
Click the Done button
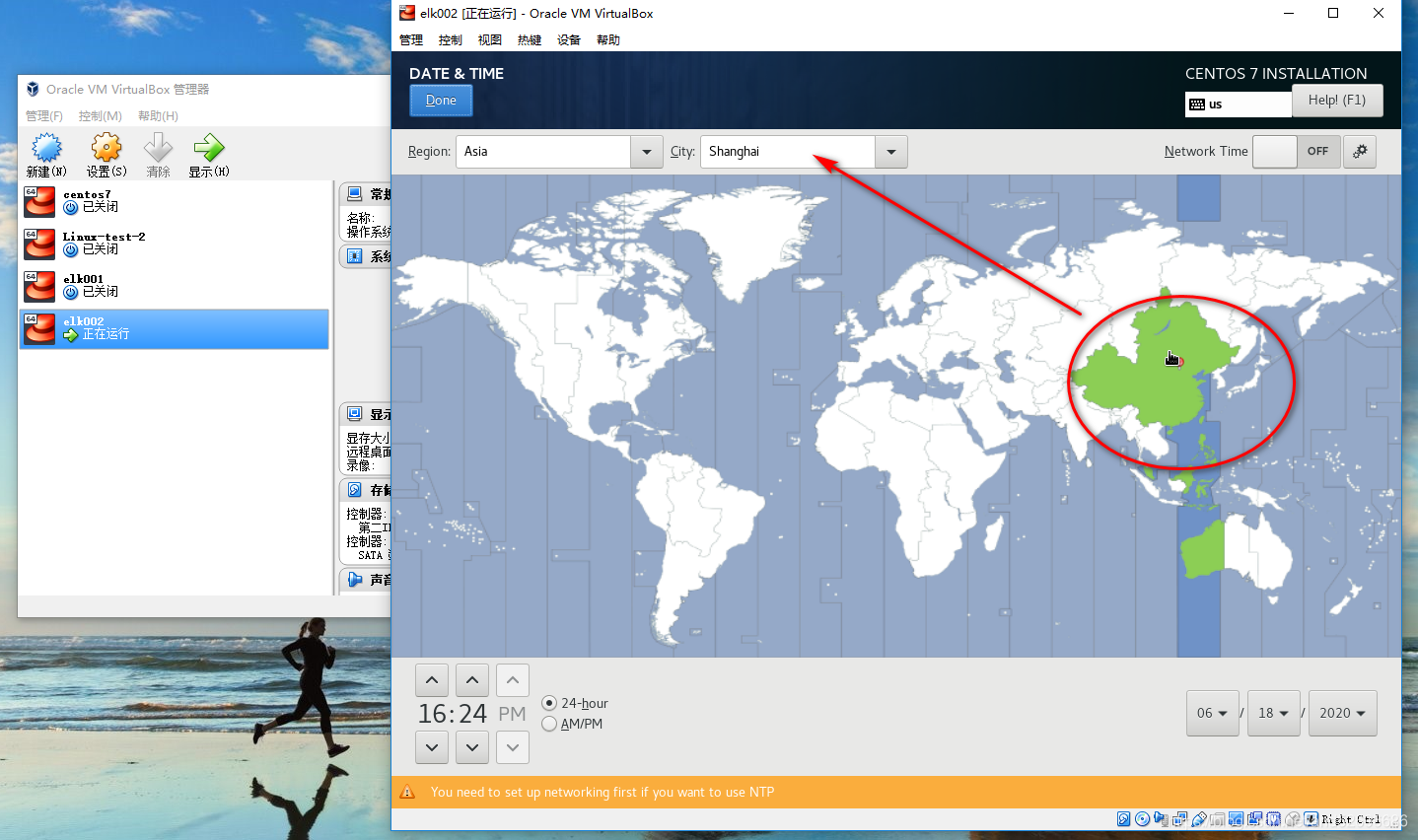click(441, 101)
